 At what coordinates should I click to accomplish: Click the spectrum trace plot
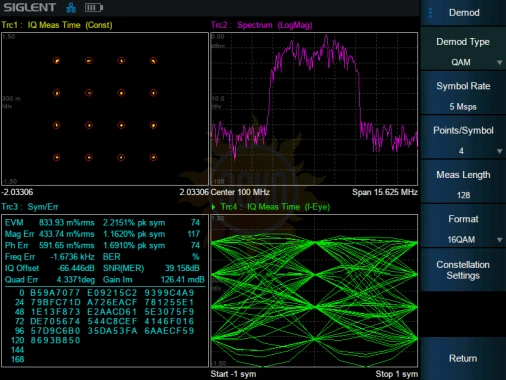click(314, 109)
